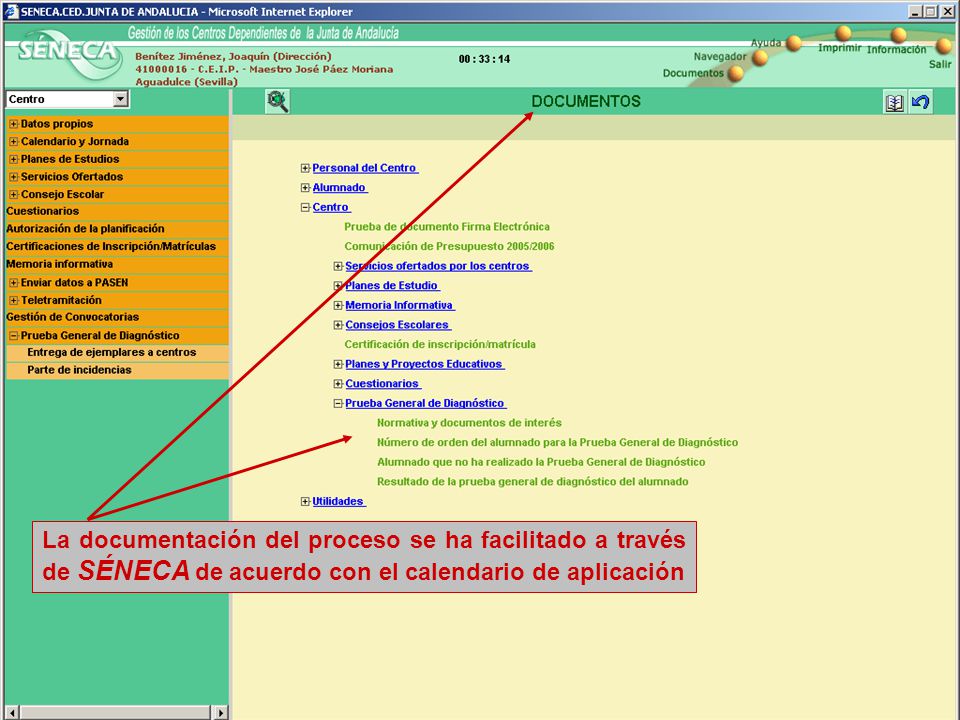Expand Consejo Escolar in sidebar
Viewport: 960px width, 720px height.
[x=13, y=195]
